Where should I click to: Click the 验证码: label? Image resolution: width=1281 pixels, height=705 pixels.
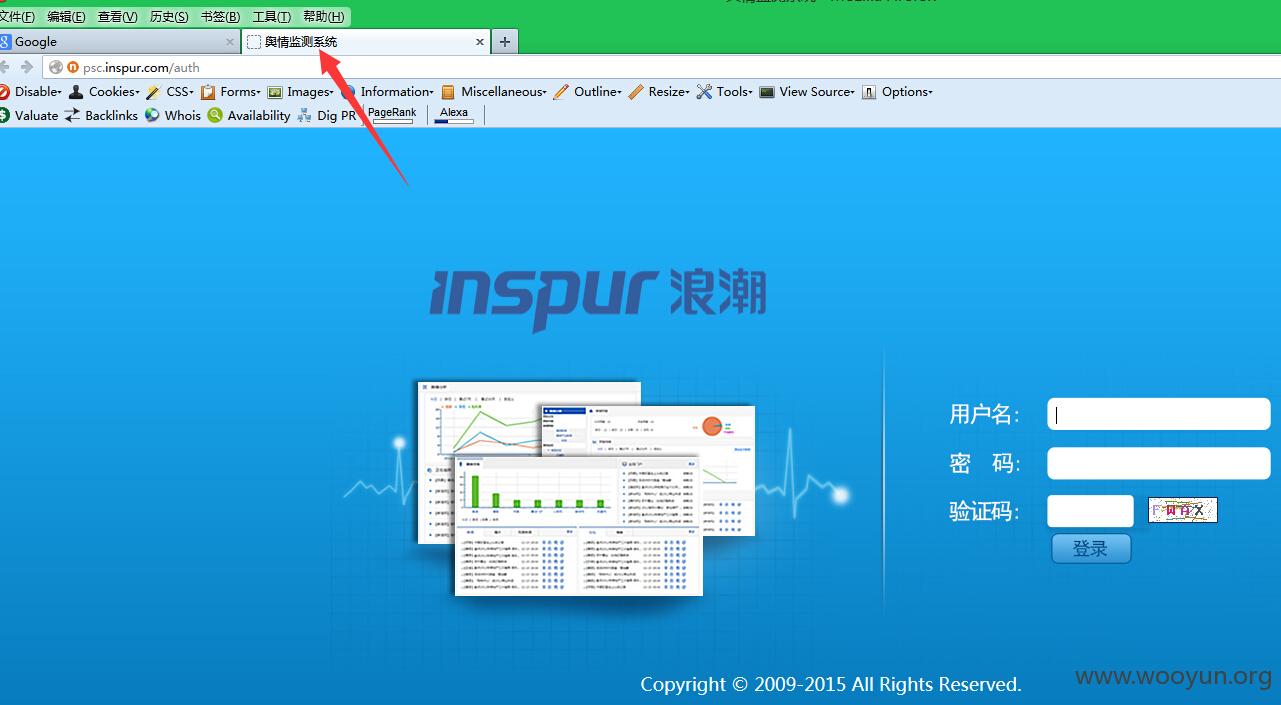pos(984,511)
